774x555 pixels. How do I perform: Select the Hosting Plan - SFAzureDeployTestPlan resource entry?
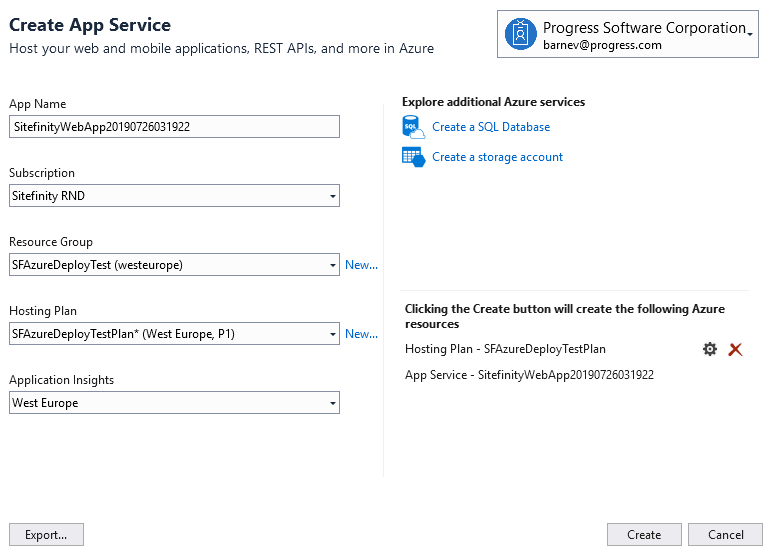click(x=505, y=349)
